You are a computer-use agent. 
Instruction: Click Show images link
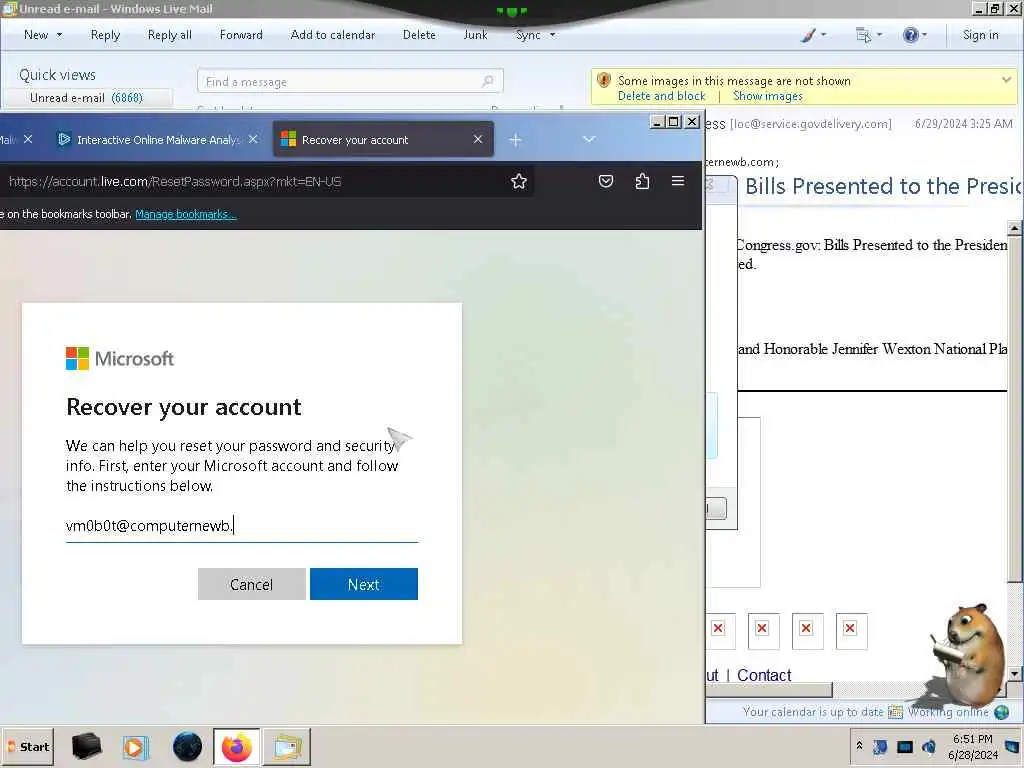767,96
